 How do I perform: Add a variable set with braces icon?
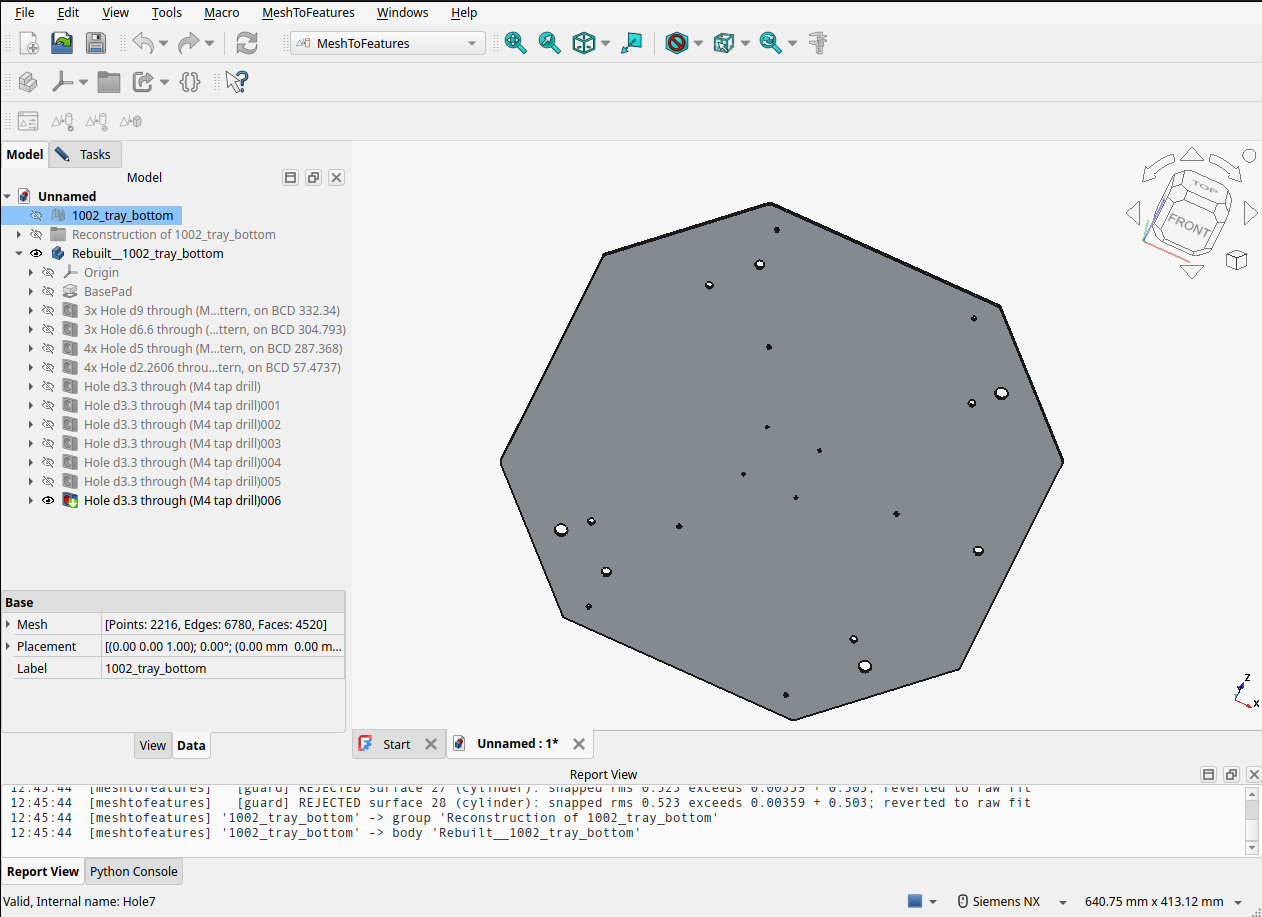[x=190, y=82]
